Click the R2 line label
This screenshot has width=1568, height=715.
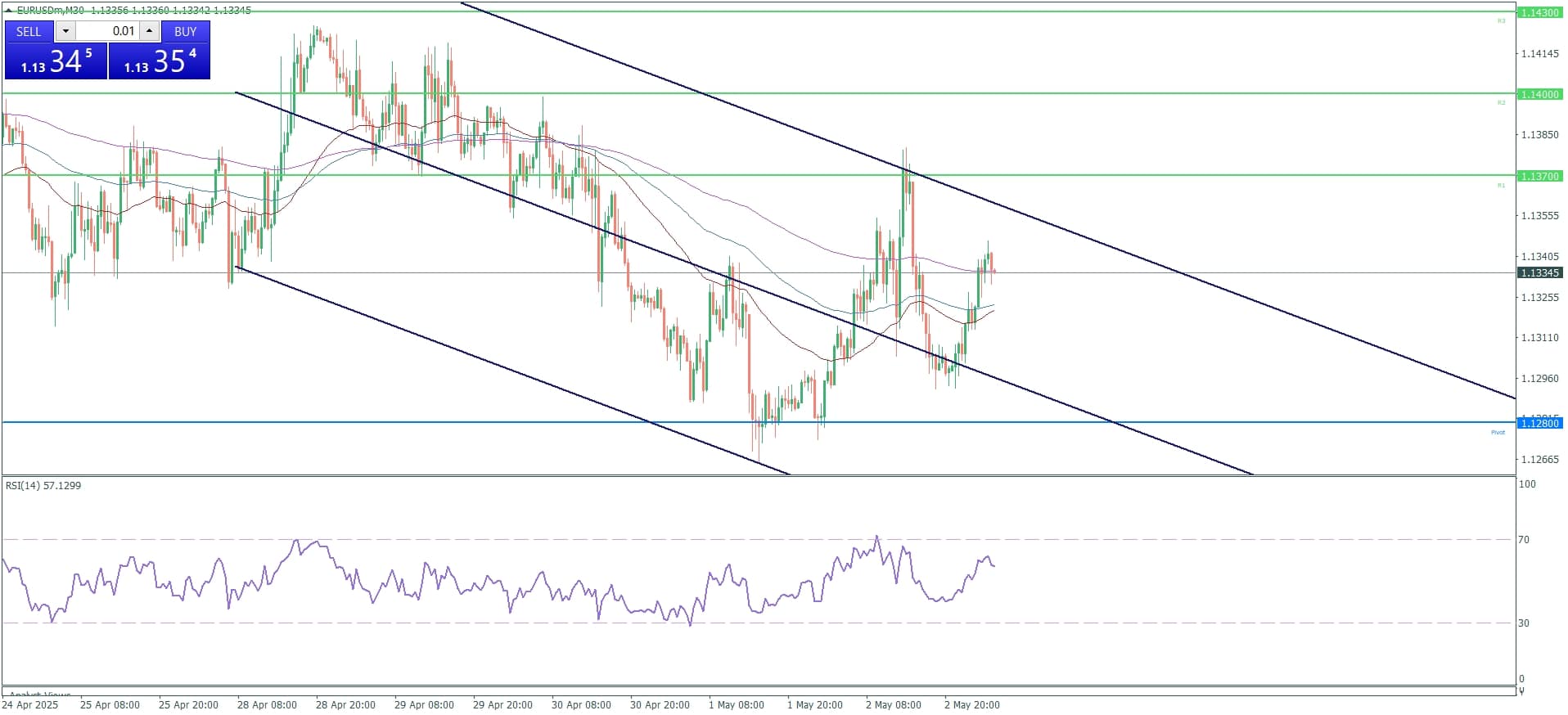point(1501,102)
